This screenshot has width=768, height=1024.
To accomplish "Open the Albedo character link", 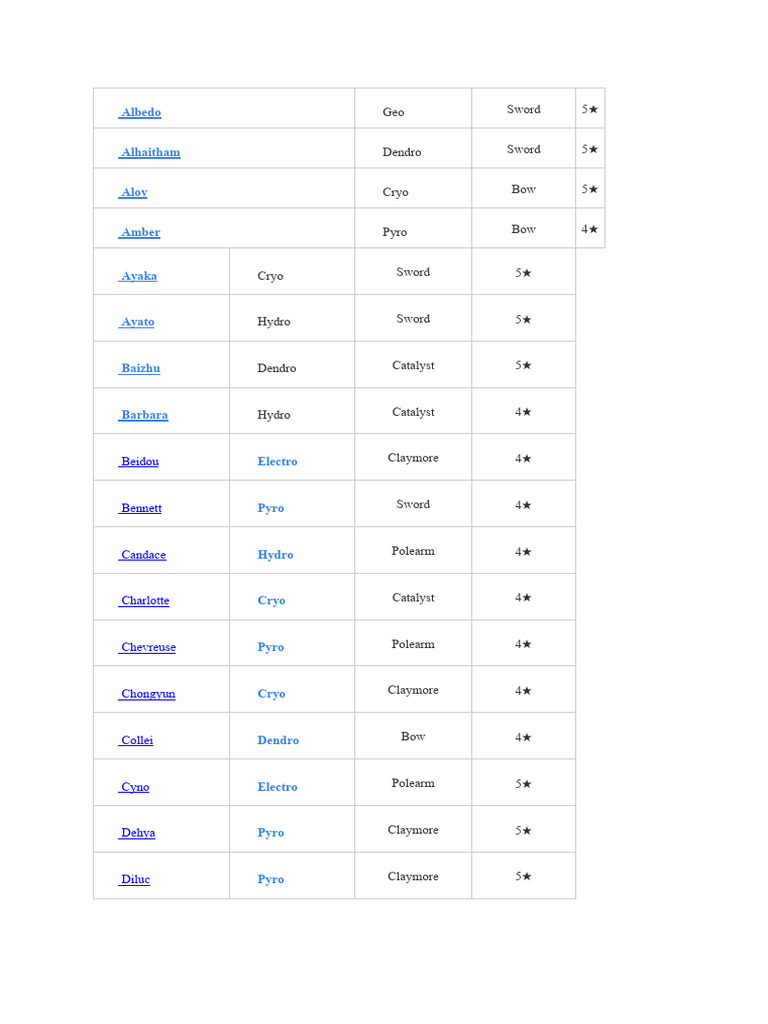I will (x=141, y=113).
